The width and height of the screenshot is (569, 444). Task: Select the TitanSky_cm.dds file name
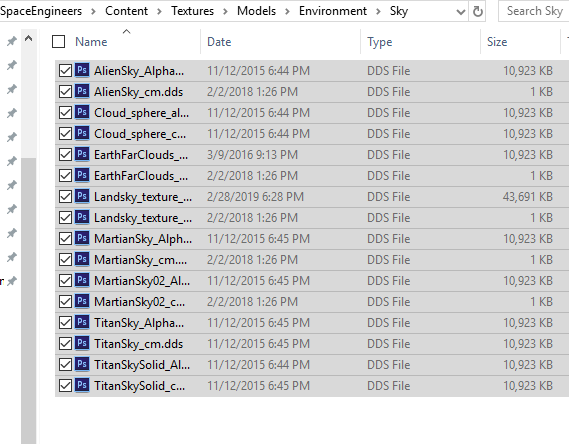tap(138, 344)
